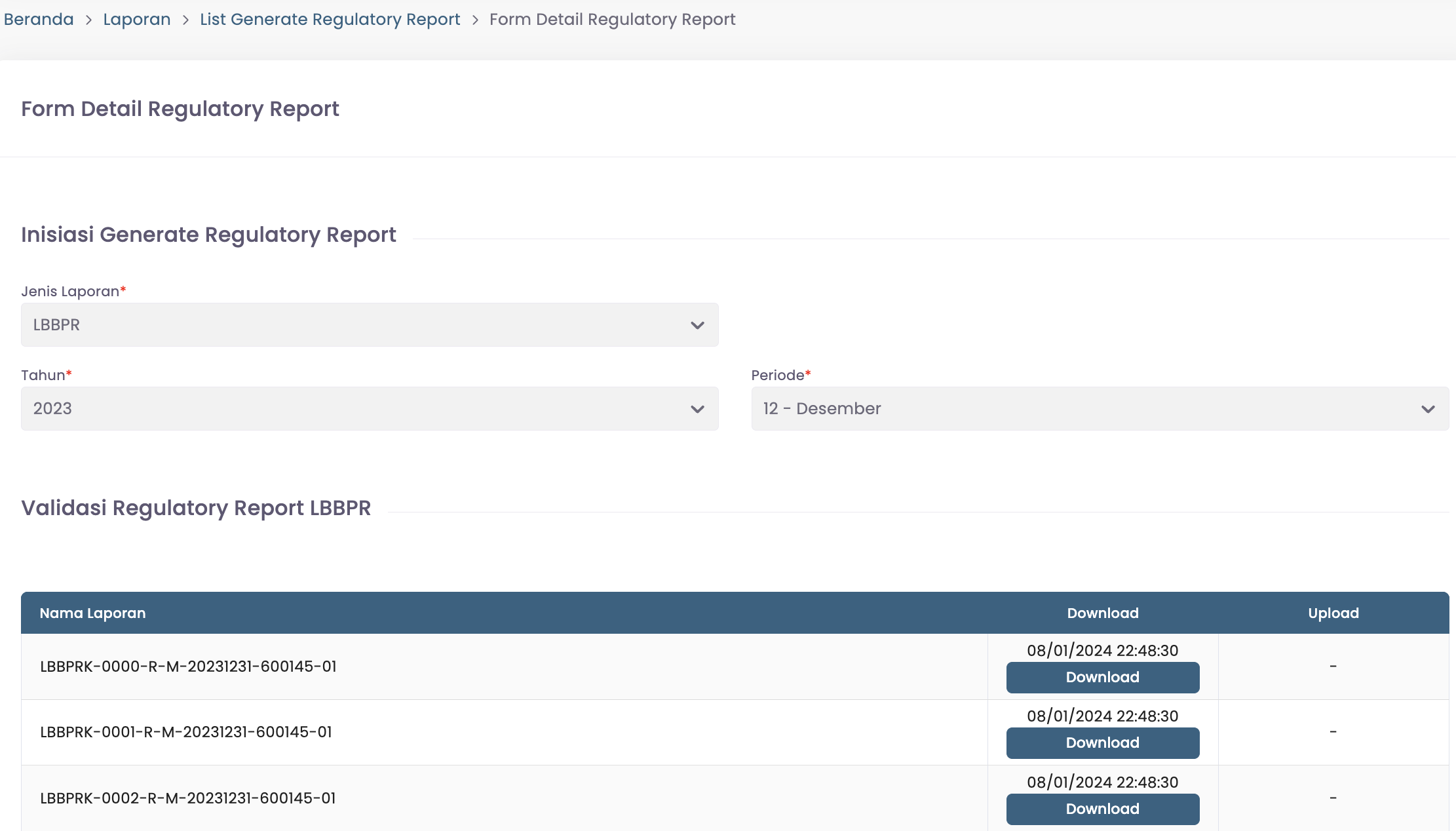Screen dimensions: 1456x831
Task: Select row name LBBPRK-0000-R-M-20231231-600145-01
Action: (188, 667)
